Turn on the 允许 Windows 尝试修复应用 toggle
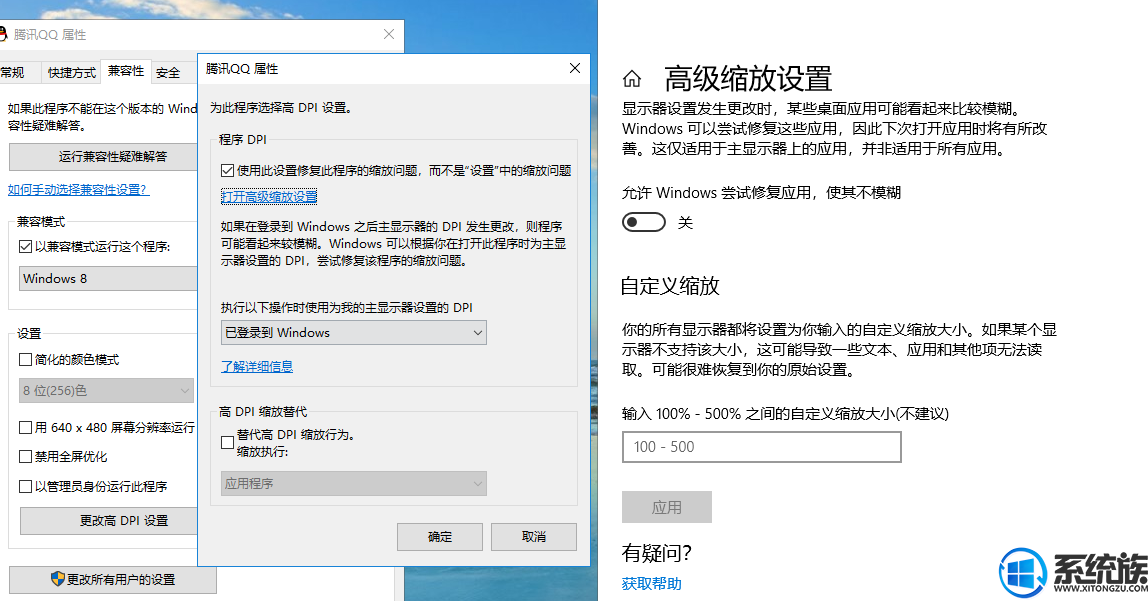The image size is (1148, 601). pyautogui.click(x=644, y=222)
